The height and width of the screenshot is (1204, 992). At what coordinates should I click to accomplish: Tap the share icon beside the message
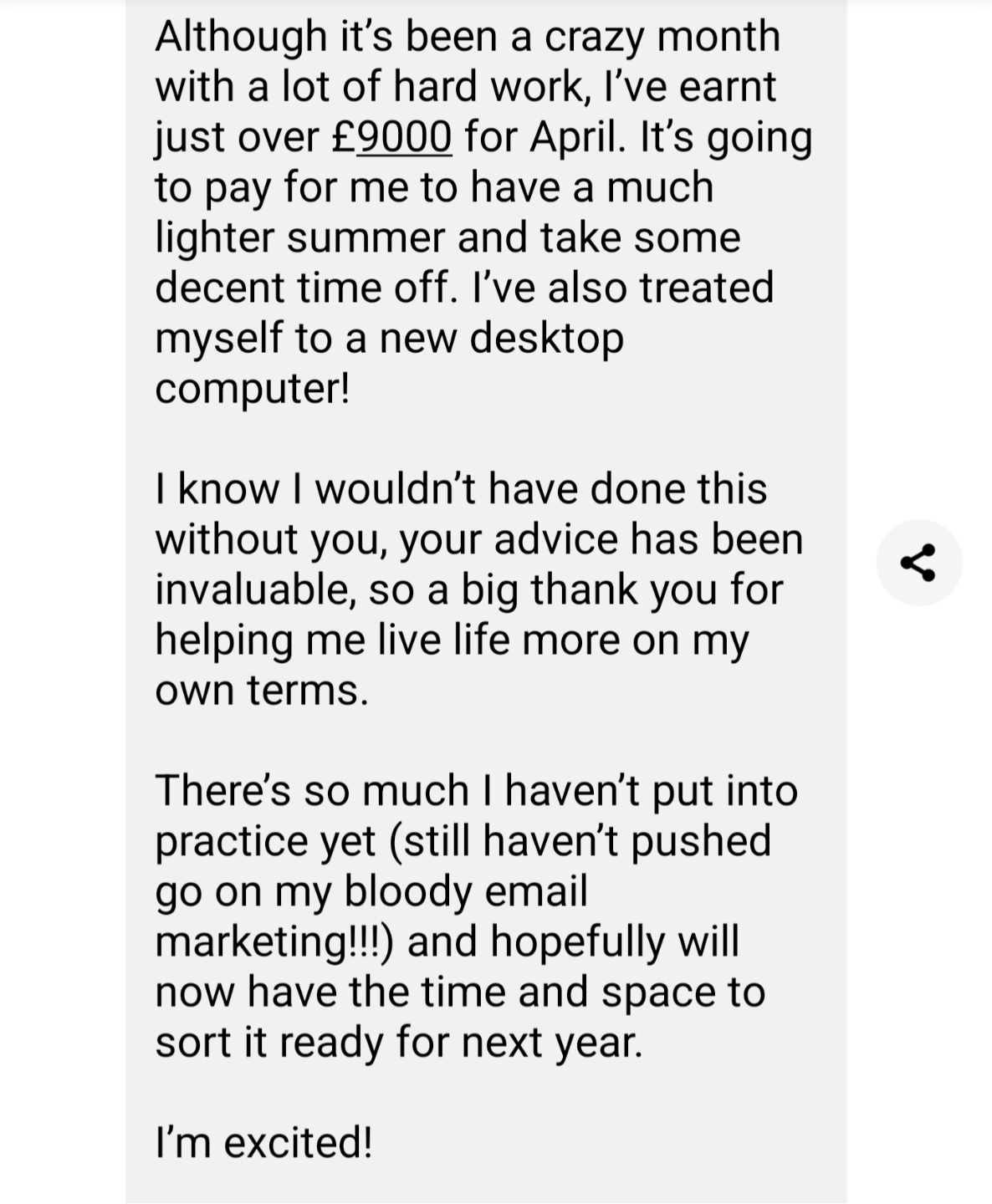(x=918, y=563)
